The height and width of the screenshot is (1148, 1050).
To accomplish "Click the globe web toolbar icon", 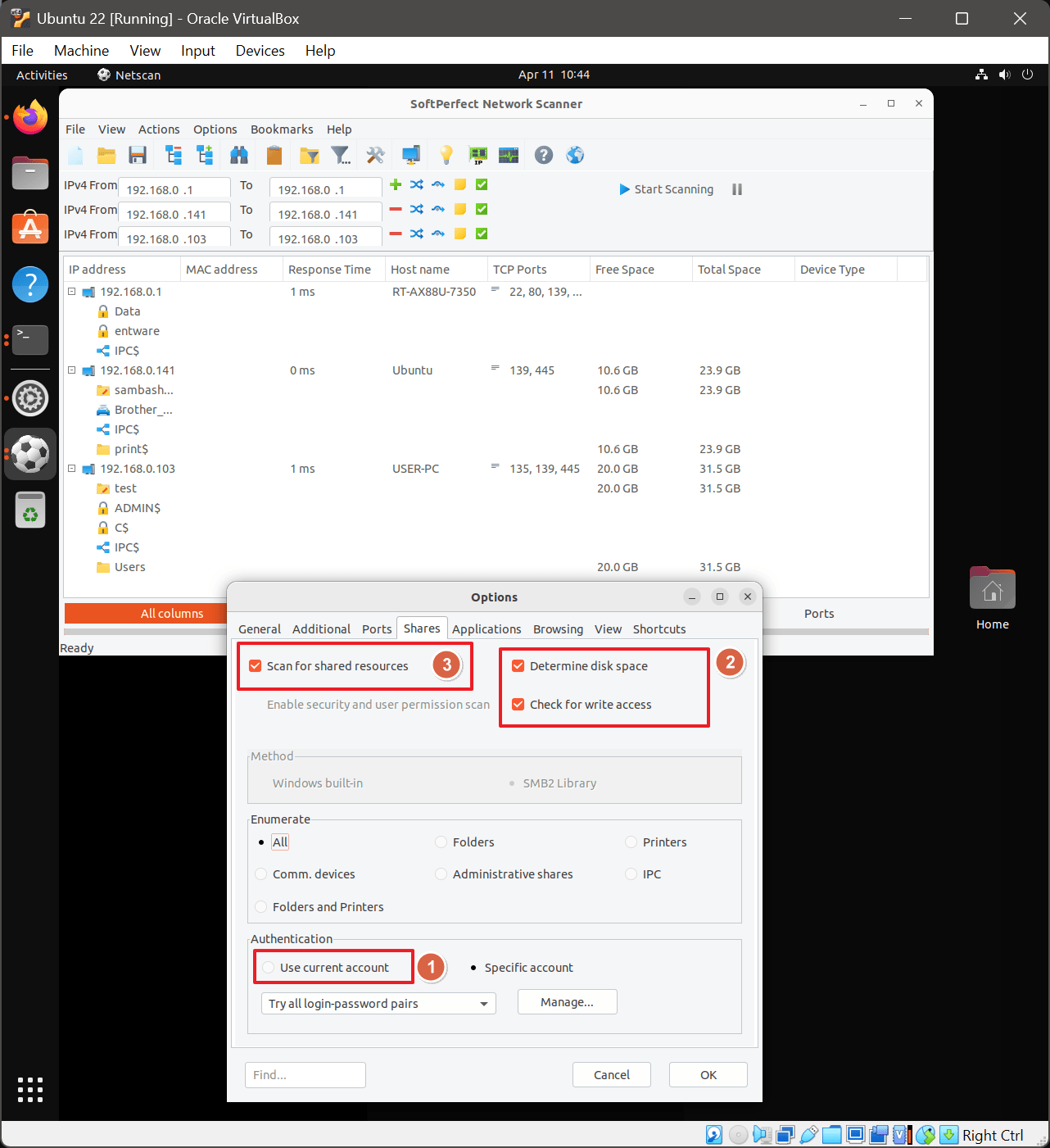I will coord(575,155).
